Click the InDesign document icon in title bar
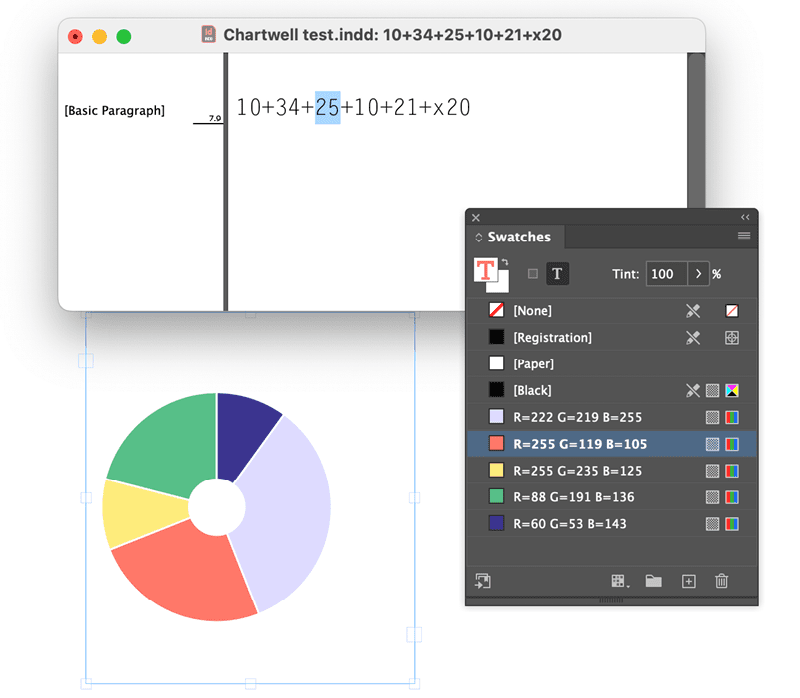The image size is (800, 698). click(208, 34)
